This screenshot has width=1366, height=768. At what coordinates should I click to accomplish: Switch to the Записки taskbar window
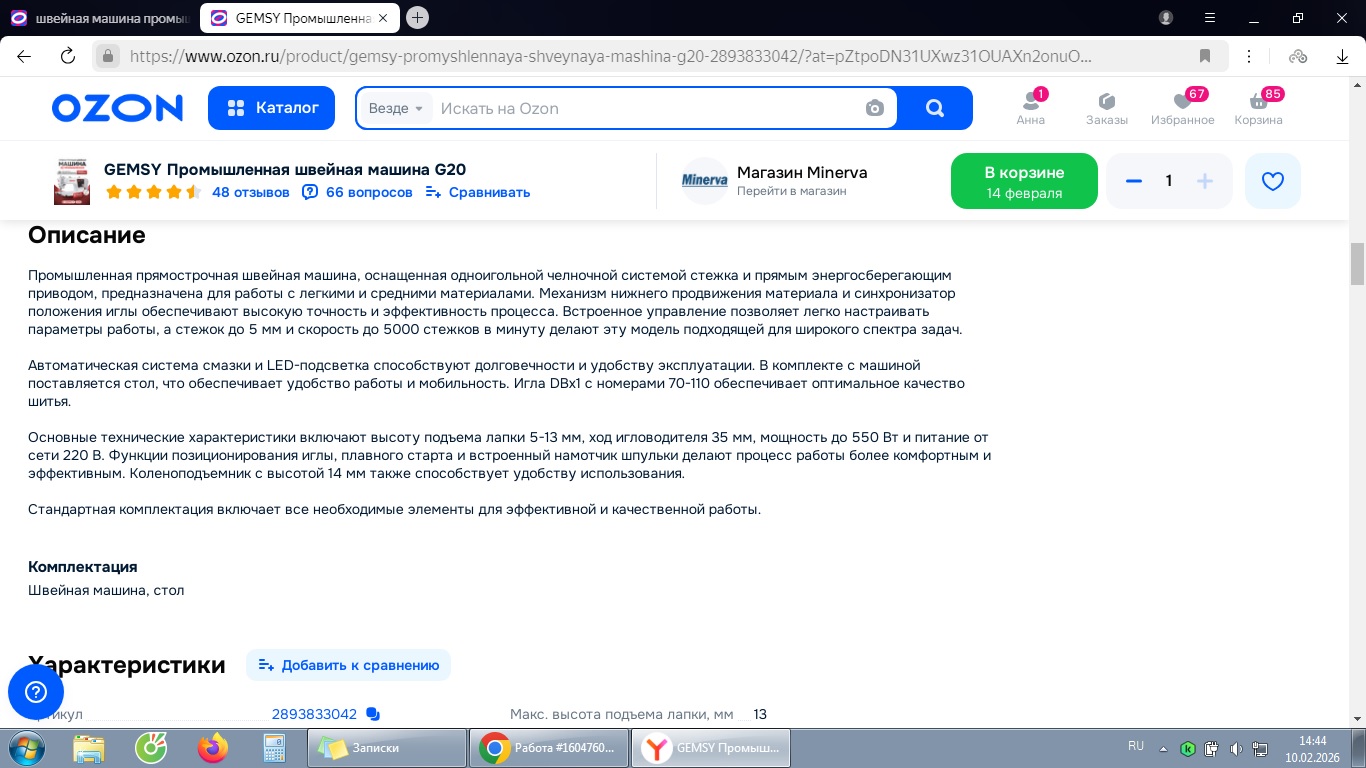tap(388, 748)
